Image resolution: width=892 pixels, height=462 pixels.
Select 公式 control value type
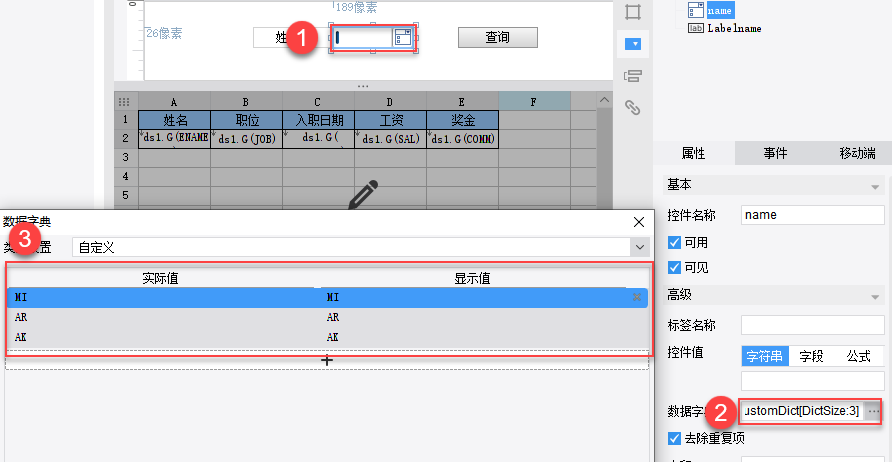point(858,356)
